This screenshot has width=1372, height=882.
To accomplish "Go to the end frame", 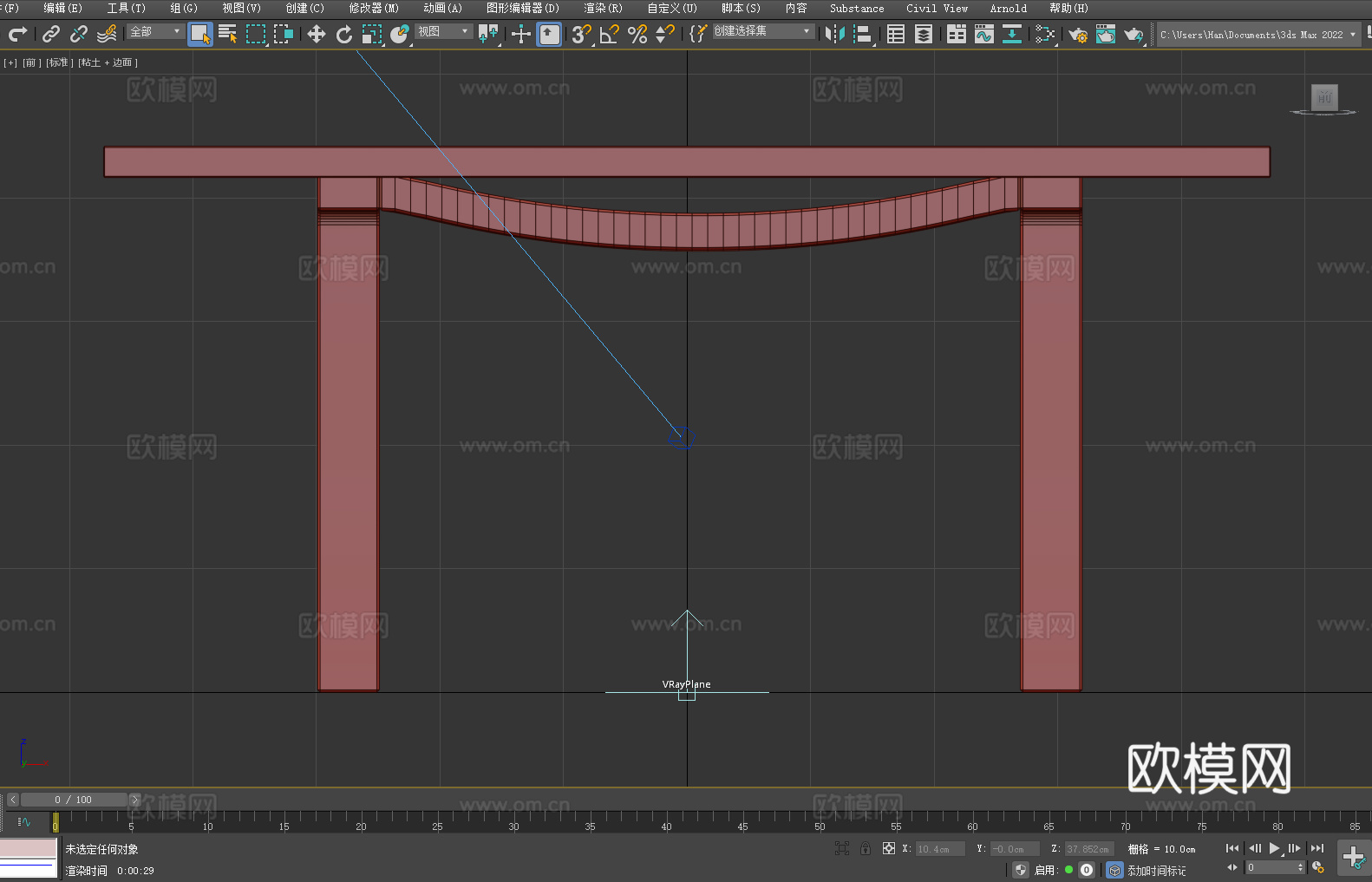I will [x=1317, y=848].
